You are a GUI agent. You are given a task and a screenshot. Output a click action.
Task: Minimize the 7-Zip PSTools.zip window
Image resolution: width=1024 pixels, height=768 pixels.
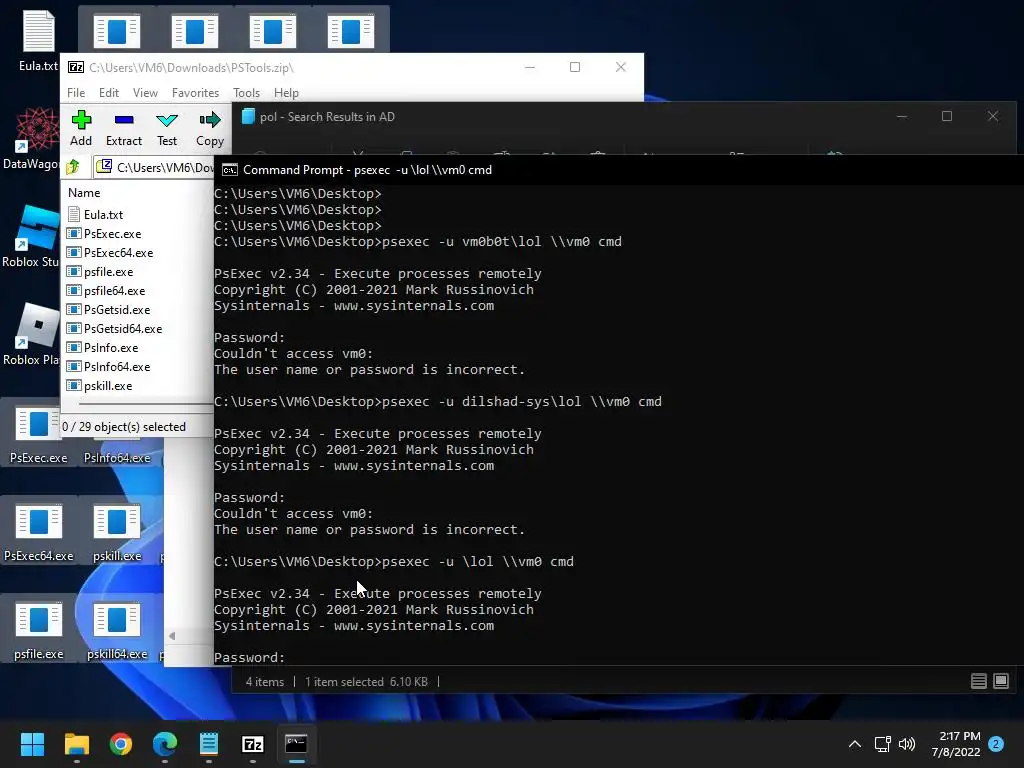pyautogui.click(x=530, y=67)
